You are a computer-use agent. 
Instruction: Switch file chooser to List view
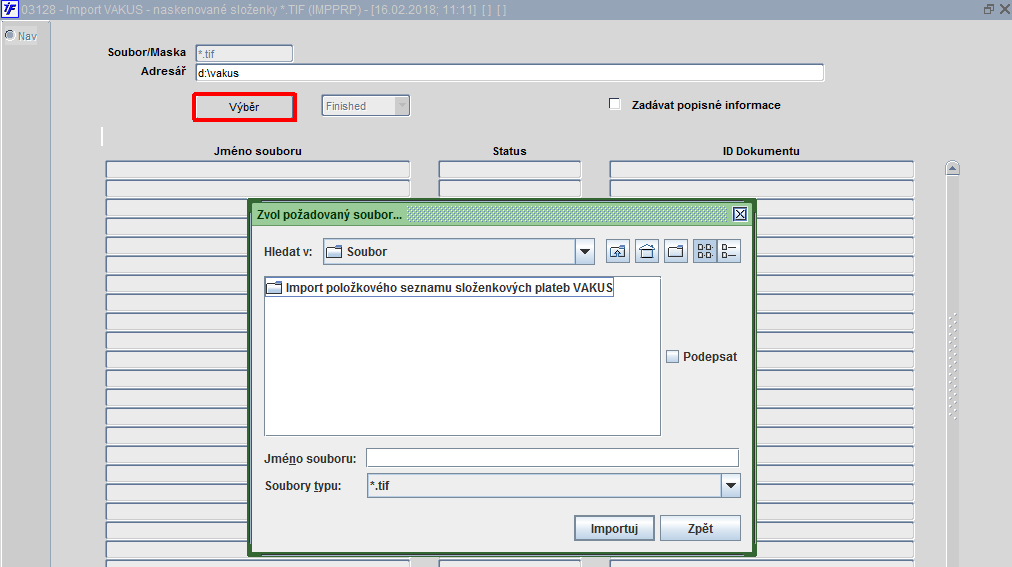(x=705, y=252)
